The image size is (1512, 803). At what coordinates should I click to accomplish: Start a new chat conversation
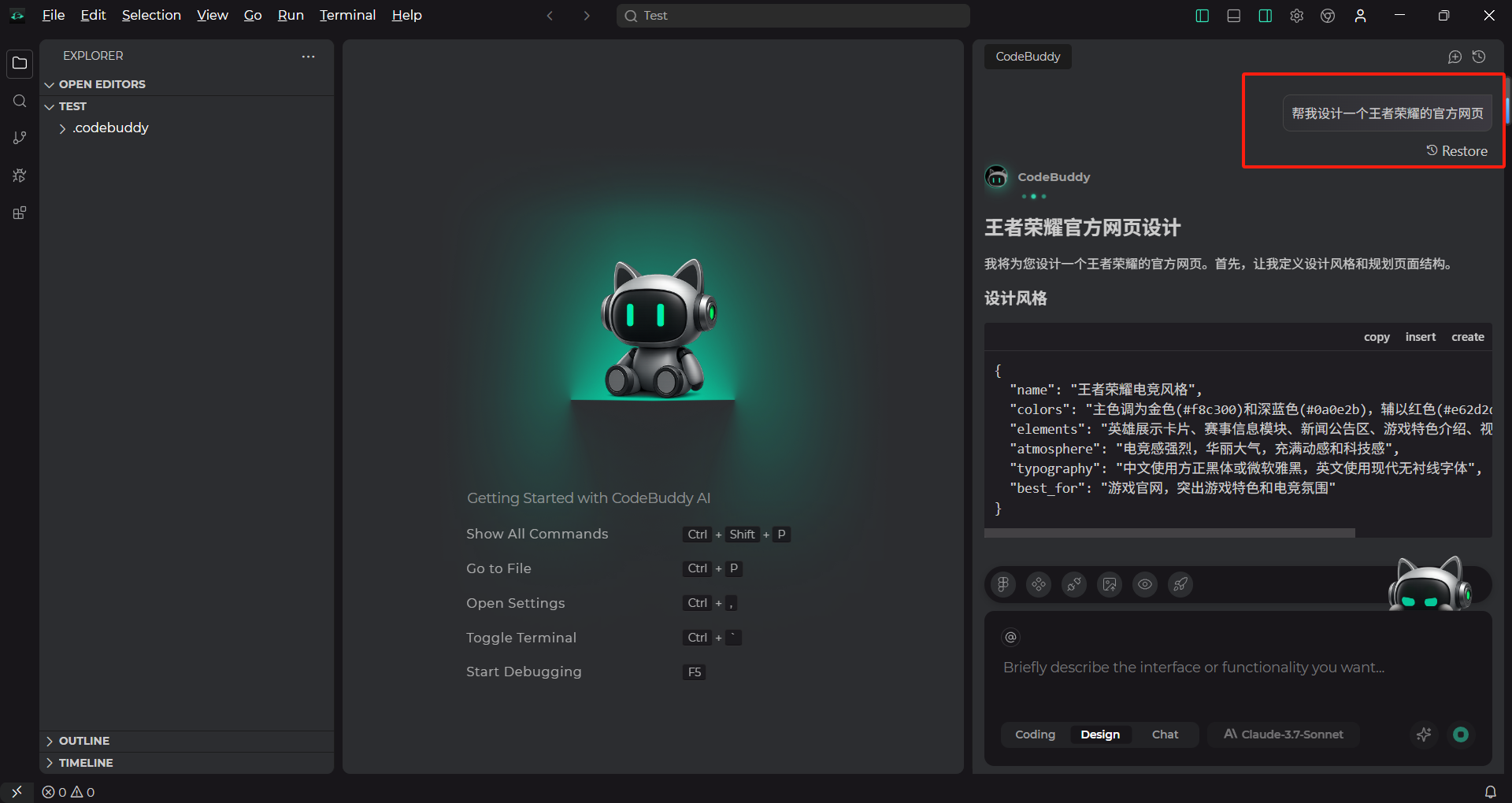click(x=1455, y=57)
